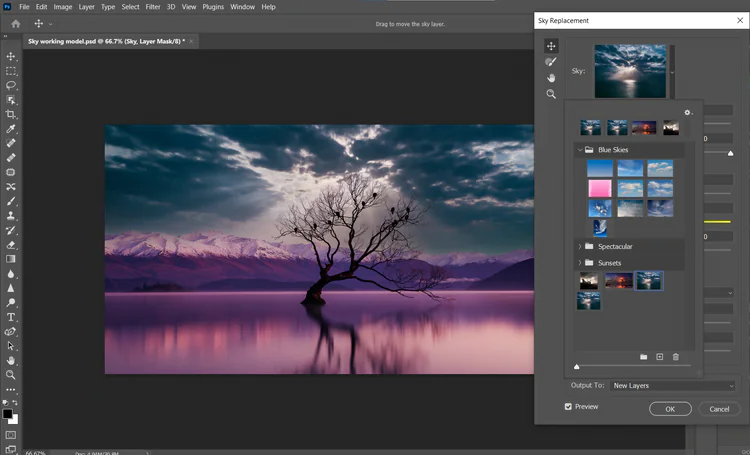Viewport: 750px width, 455px height.
Task: Collapse the Blue Skies folder
Action: point(579,150)
